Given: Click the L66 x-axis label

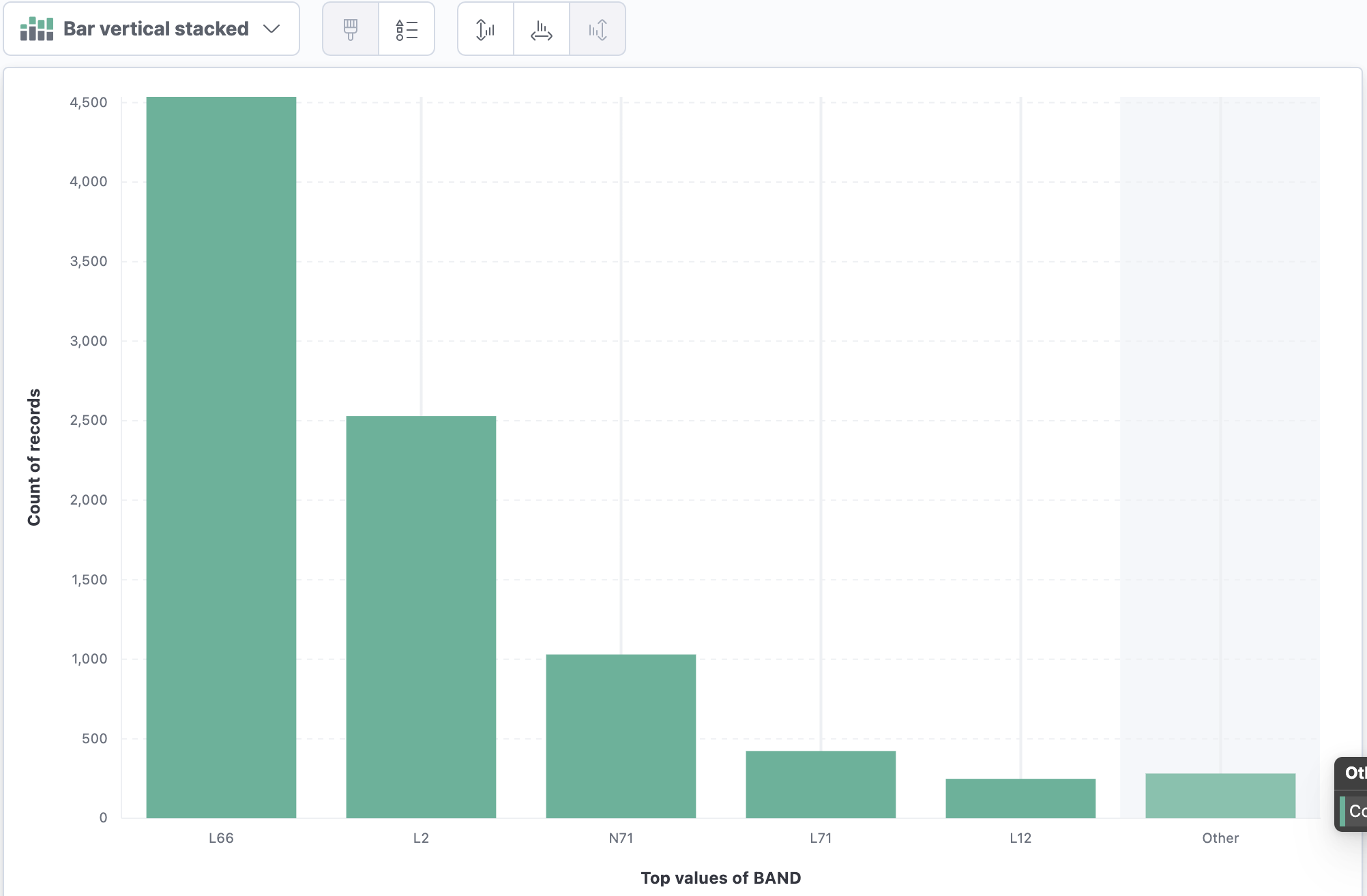Looking at the screenshot, I should coord(221,838).
